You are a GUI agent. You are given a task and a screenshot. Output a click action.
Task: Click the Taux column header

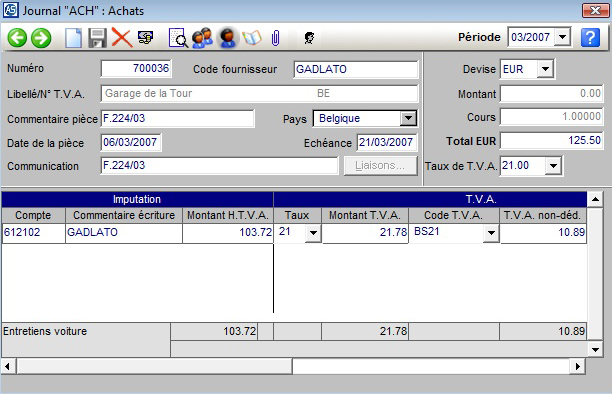click(297, 215)
